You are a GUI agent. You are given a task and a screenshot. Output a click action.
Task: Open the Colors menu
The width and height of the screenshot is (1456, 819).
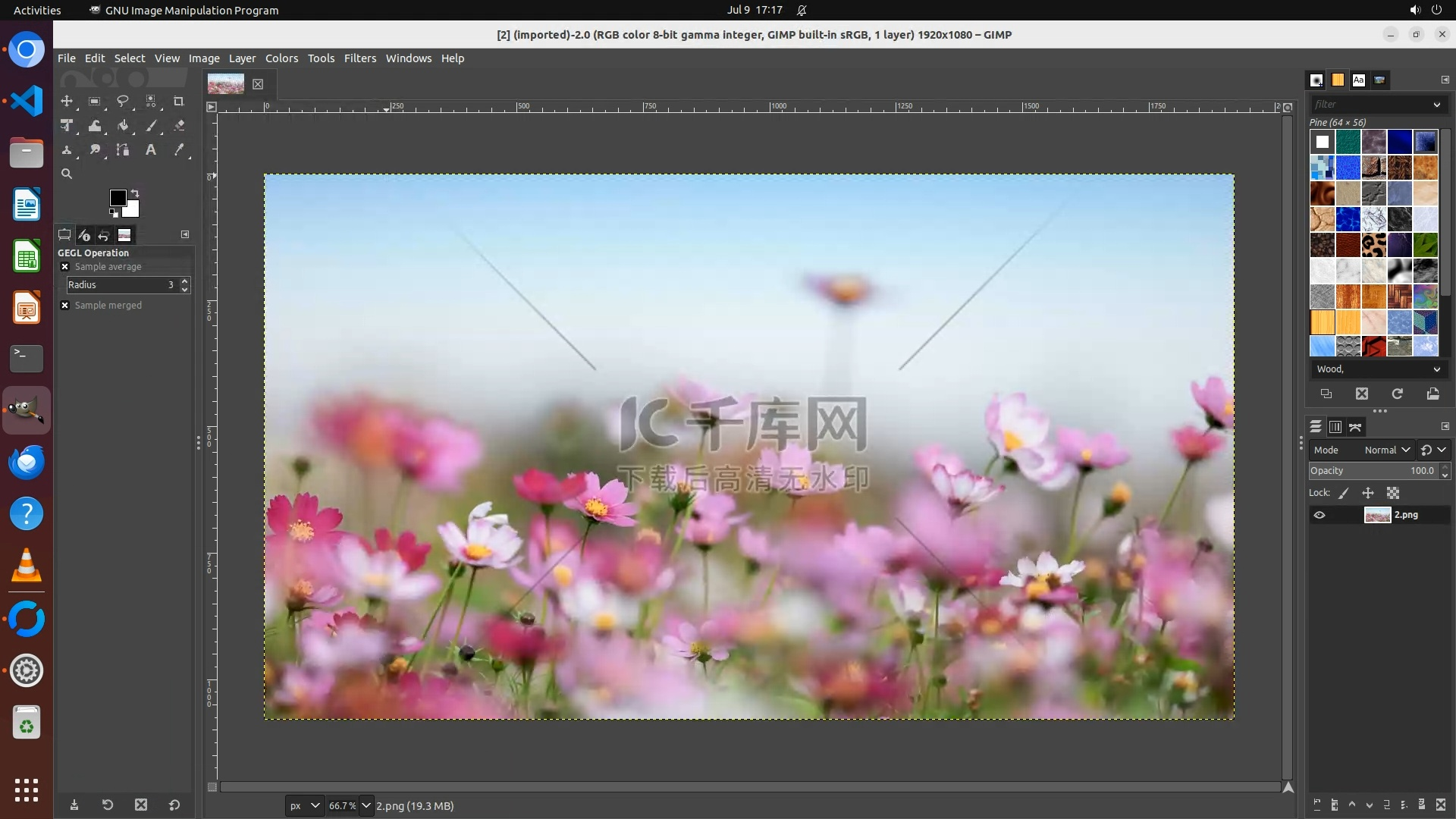click(x=281, y=58)
